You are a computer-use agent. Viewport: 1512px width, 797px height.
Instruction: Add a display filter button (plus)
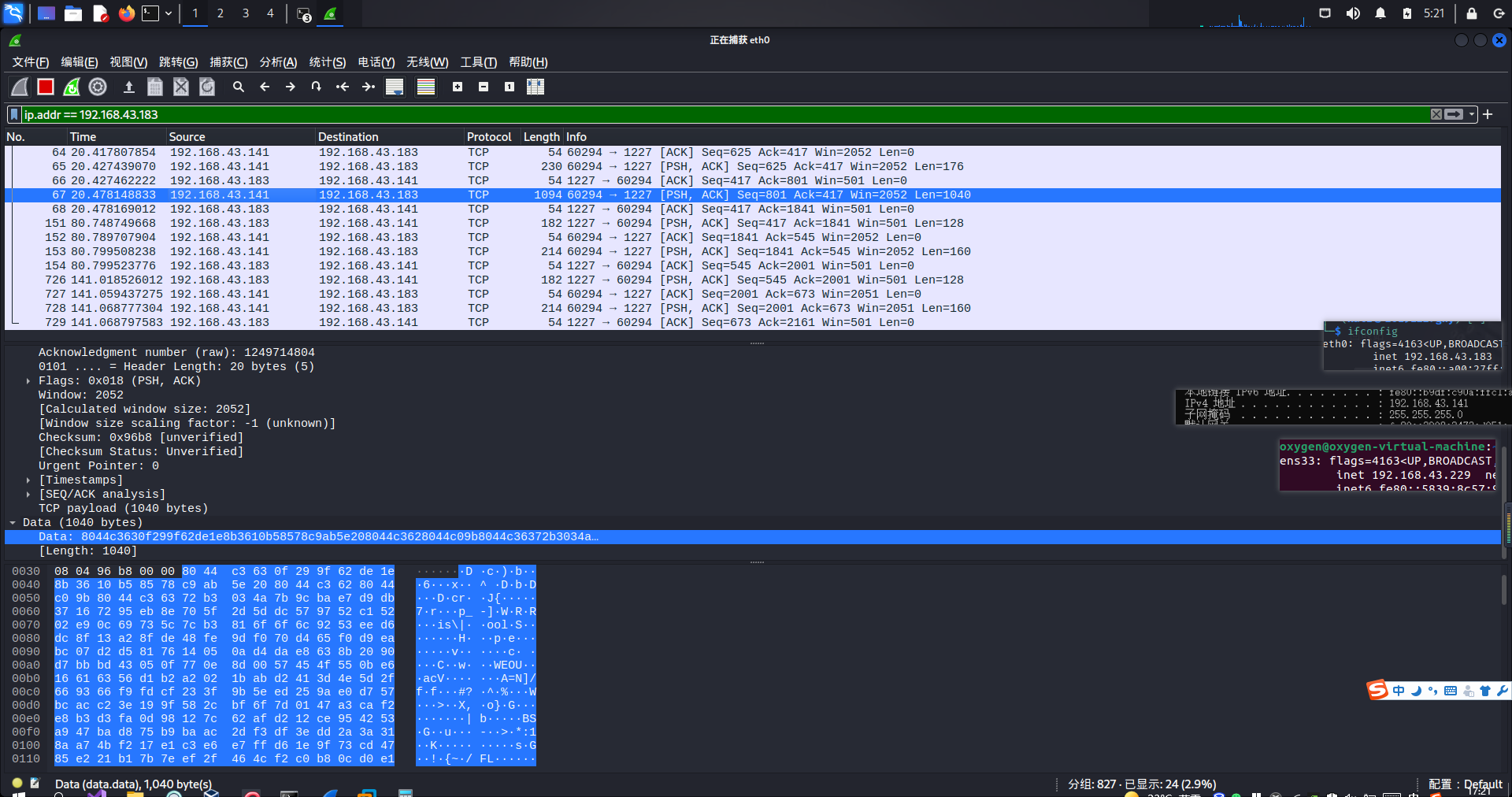coord(1488,114)
